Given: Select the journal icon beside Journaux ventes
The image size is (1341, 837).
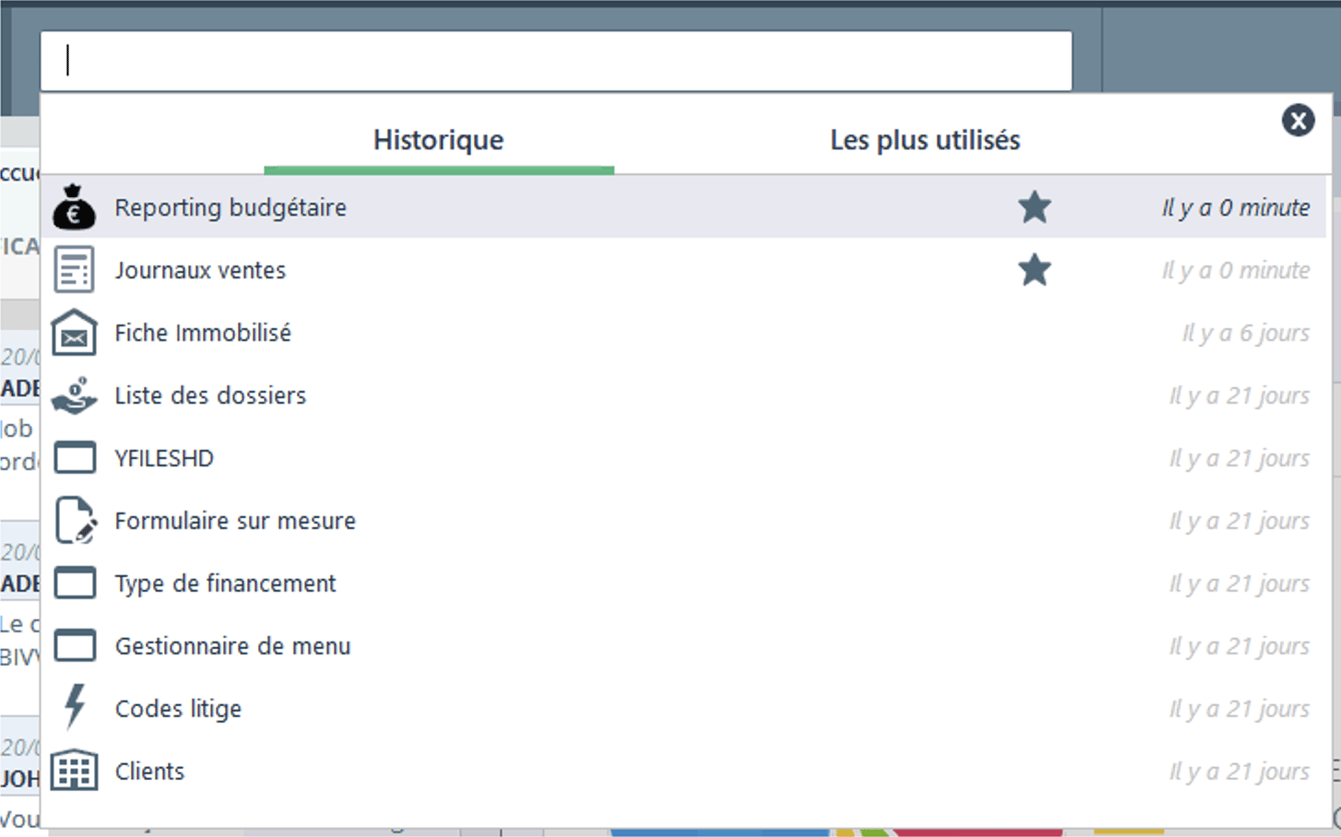Looking at the screenshot, I should pos(75,270).
